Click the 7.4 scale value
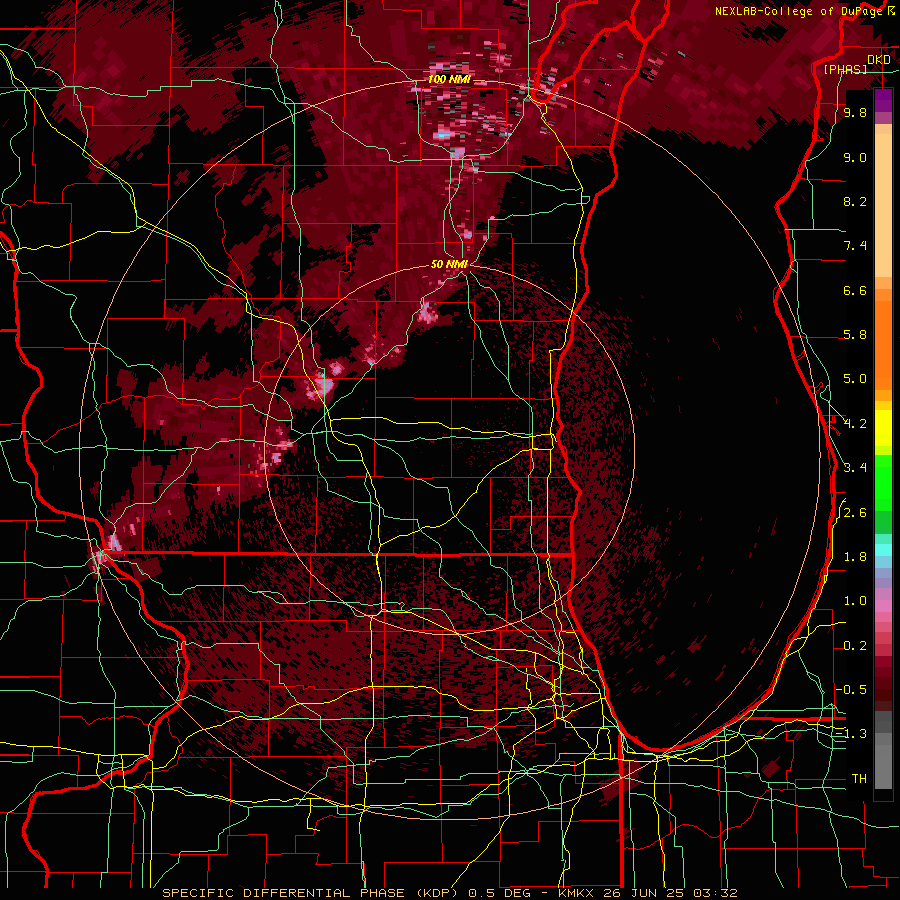The height and width of the screenshot is (900, 900). (x=855, y=246)
